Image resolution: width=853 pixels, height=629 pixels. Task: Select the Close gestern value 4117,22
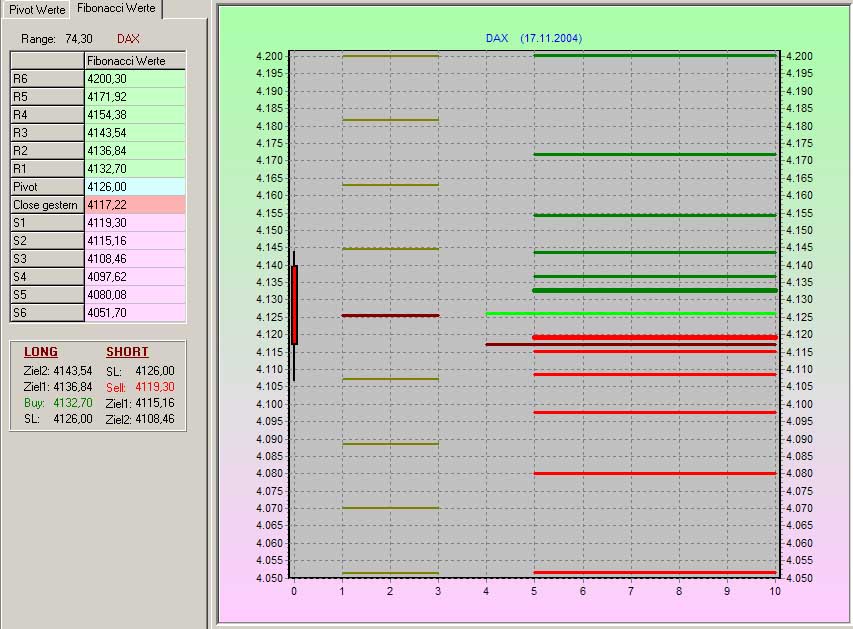(x=135, y=205)
